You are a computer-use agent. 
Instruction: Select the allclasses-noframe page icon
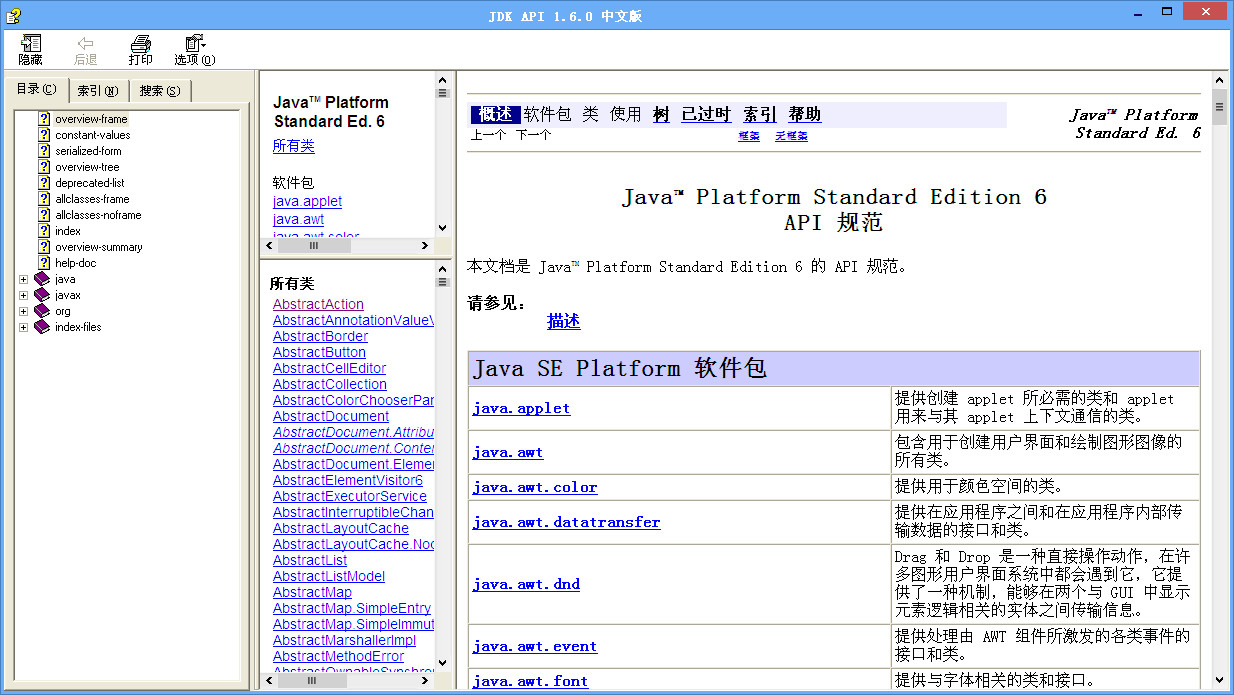click(x=44, y=215)
